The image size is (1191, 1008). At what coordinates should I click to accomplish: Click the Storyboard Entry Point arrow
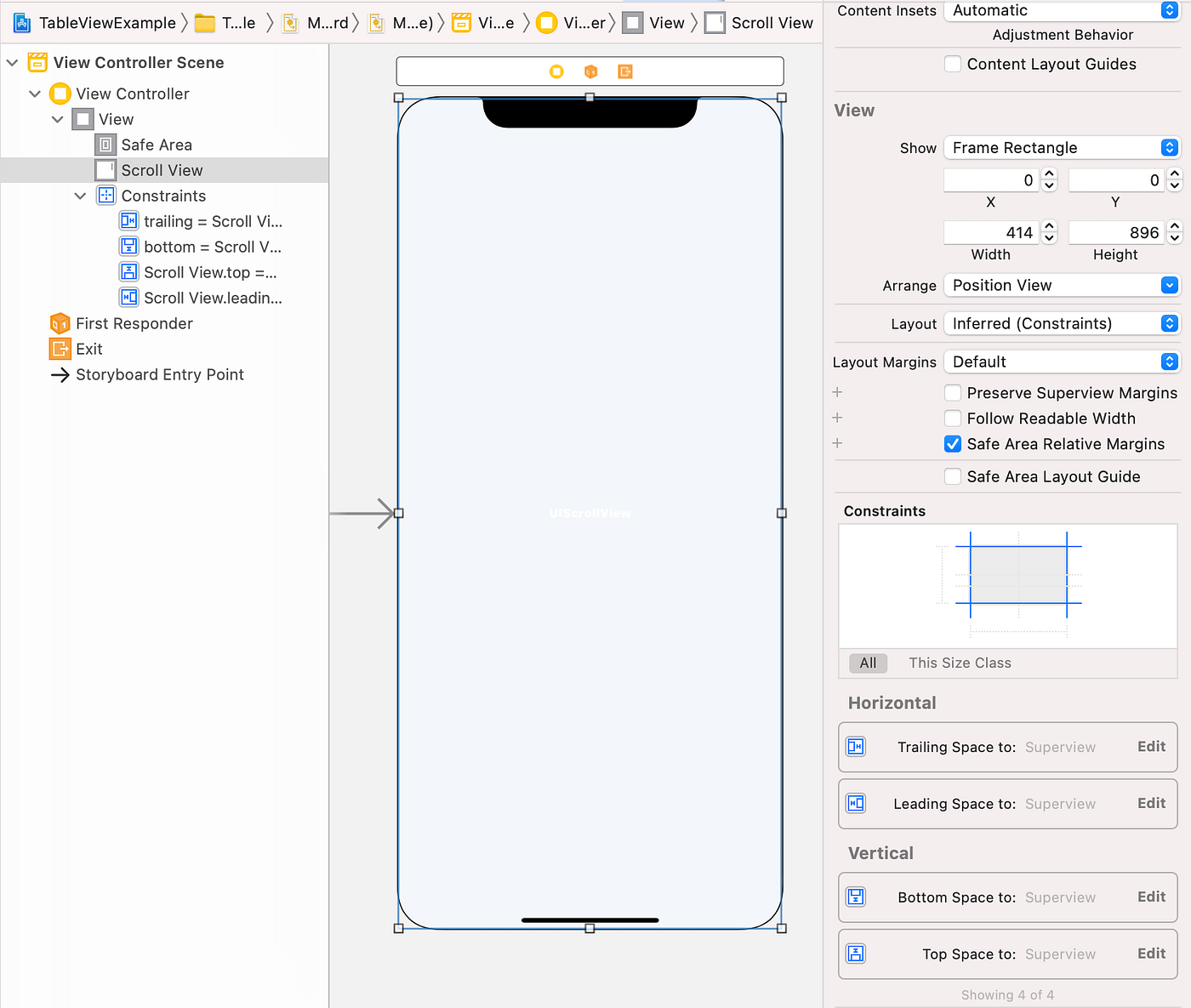click(x=60, y=374)
